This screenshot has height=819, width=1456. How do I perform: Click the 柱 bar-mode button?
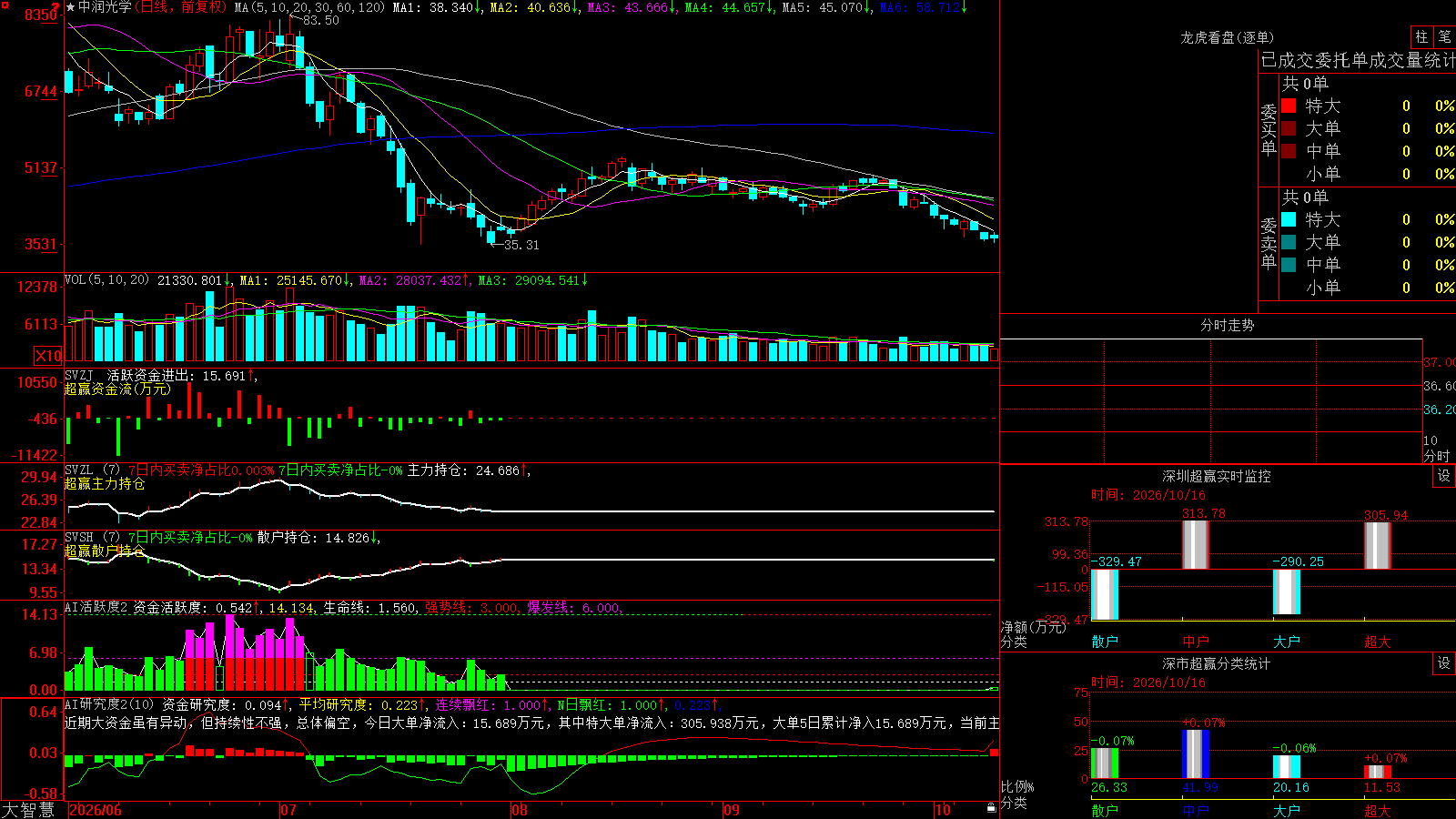click(1421, 36)
